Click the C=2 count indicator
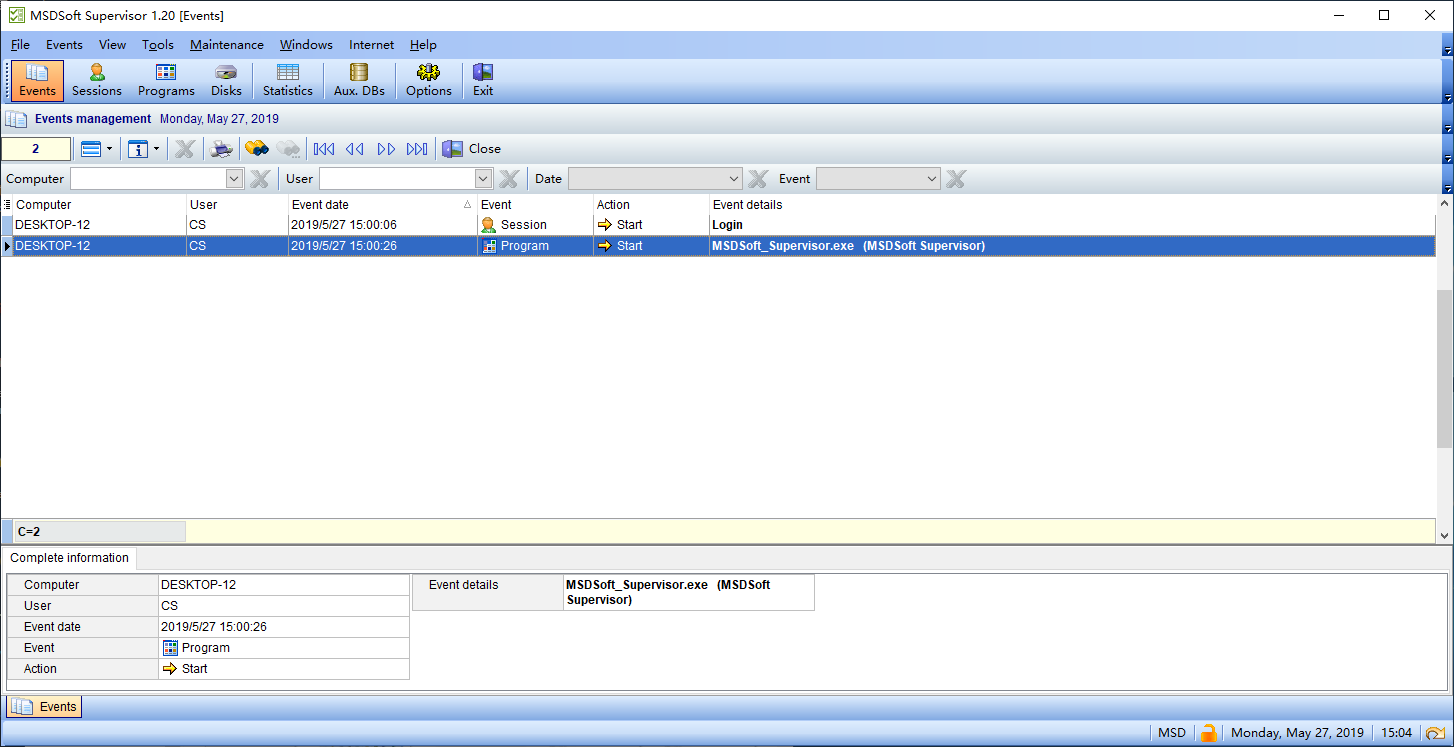Screen dimensions: 1454x747 tap(99, 532)
